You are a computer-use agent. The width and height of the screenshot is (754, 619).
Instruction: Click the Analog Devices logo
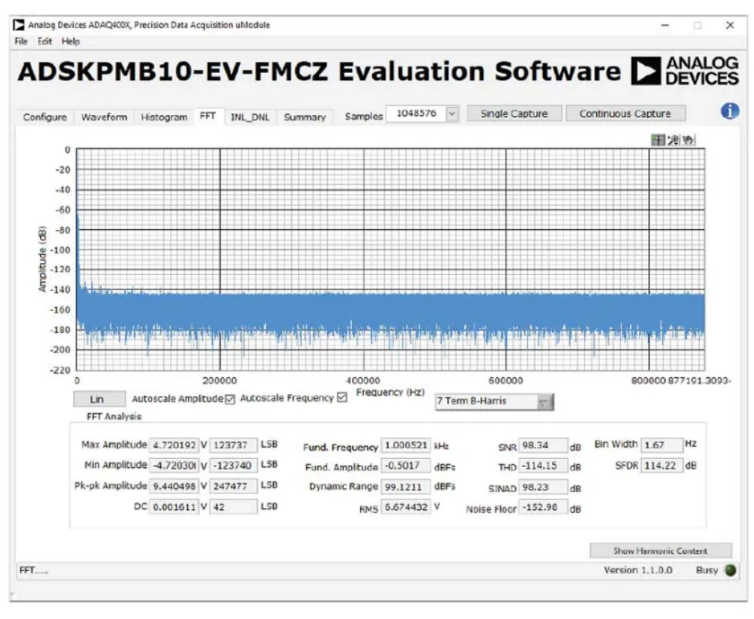point(685,71)
